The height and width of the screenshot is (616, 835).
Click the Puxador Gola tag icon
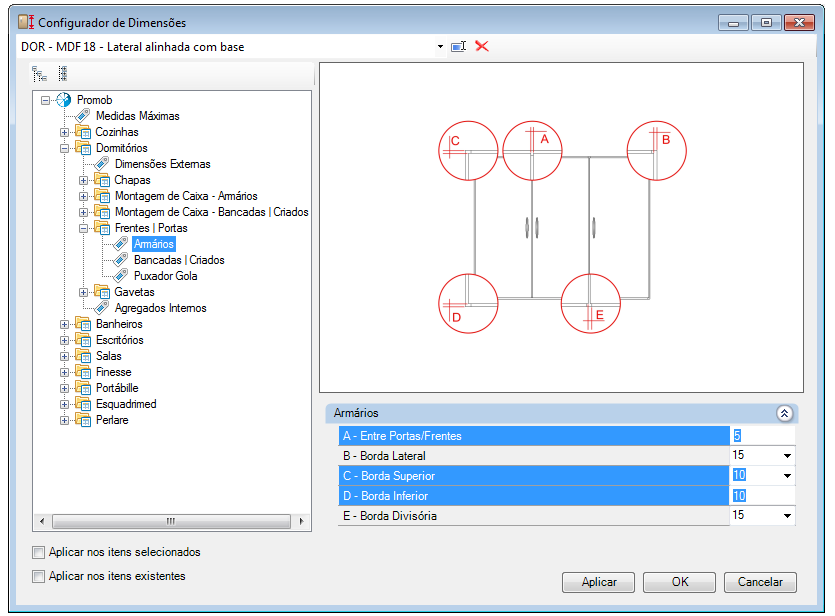pos(121,276)
